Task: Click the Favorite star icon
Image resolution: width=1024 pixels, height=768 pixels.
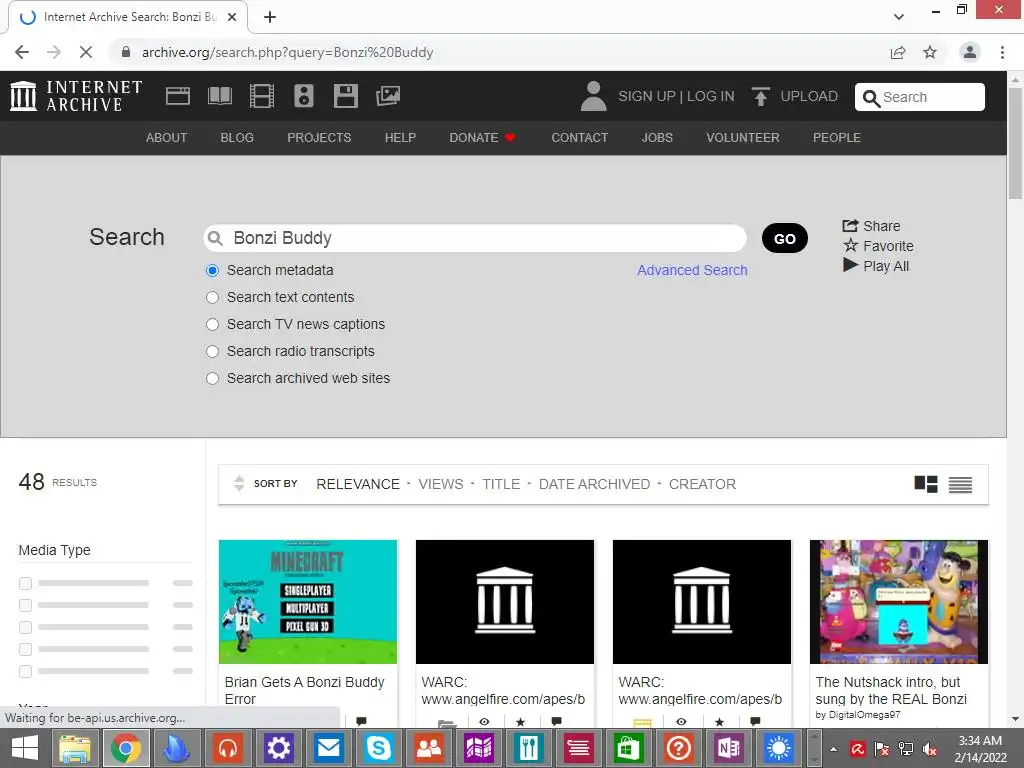Action: click(x=850, y=246)
